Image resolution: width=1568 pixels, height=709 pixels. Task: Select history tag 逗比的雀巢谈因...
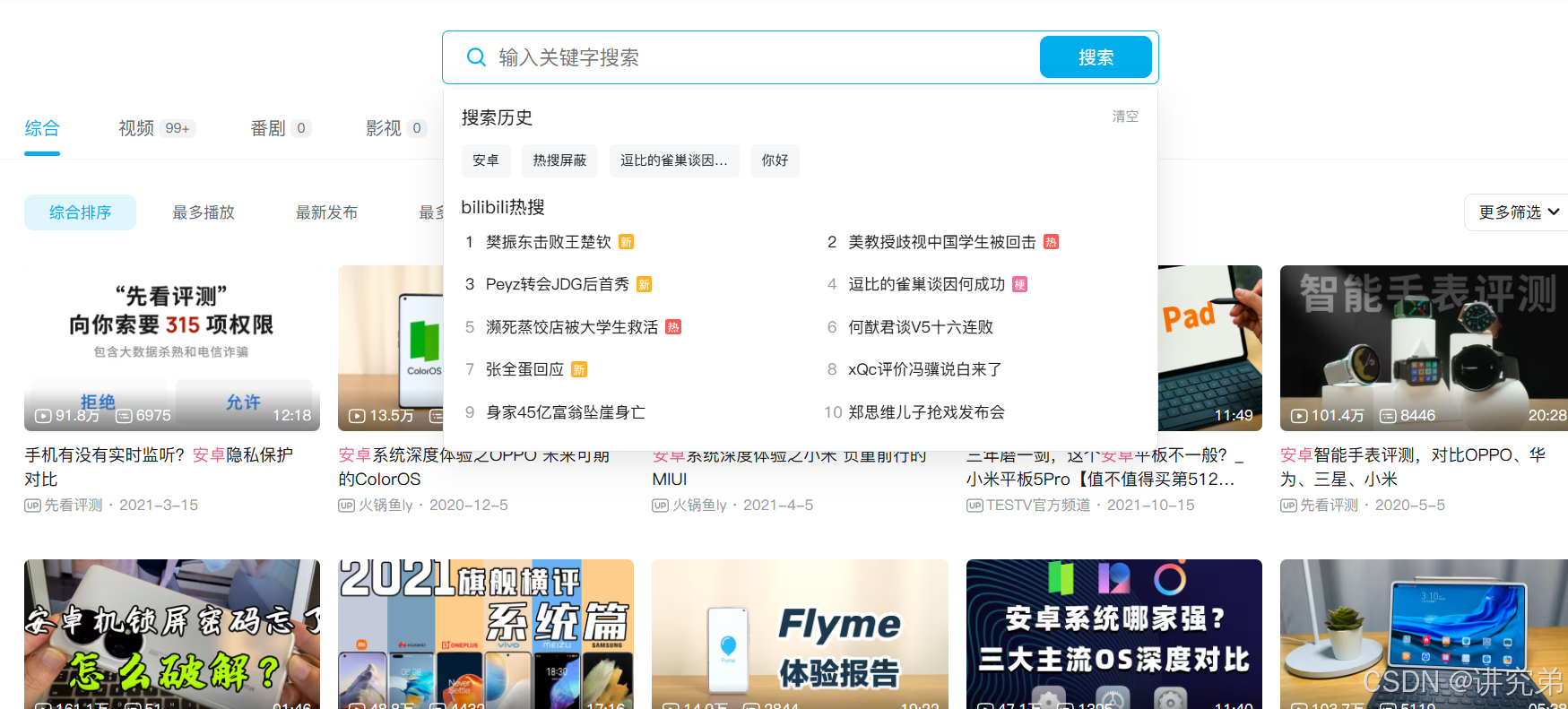click(674, 160)
